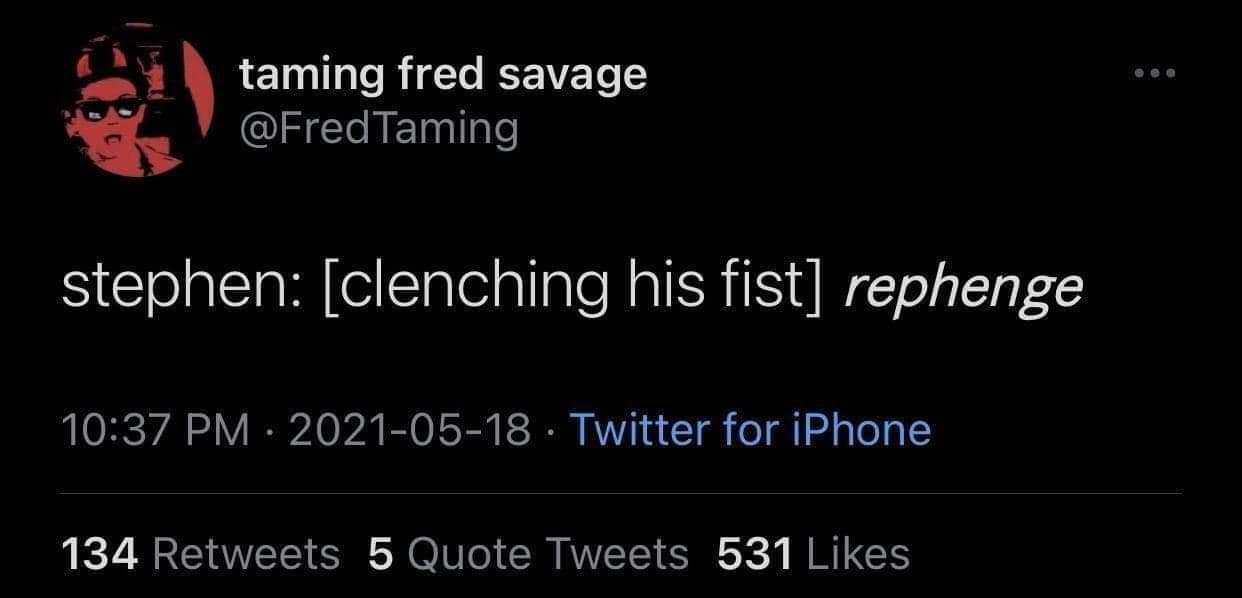The width and height of the screenshot is (1242, 598).
Task: Open the "taming fred savage" display name
Action: pyautogui.click(x=443, y=75)
